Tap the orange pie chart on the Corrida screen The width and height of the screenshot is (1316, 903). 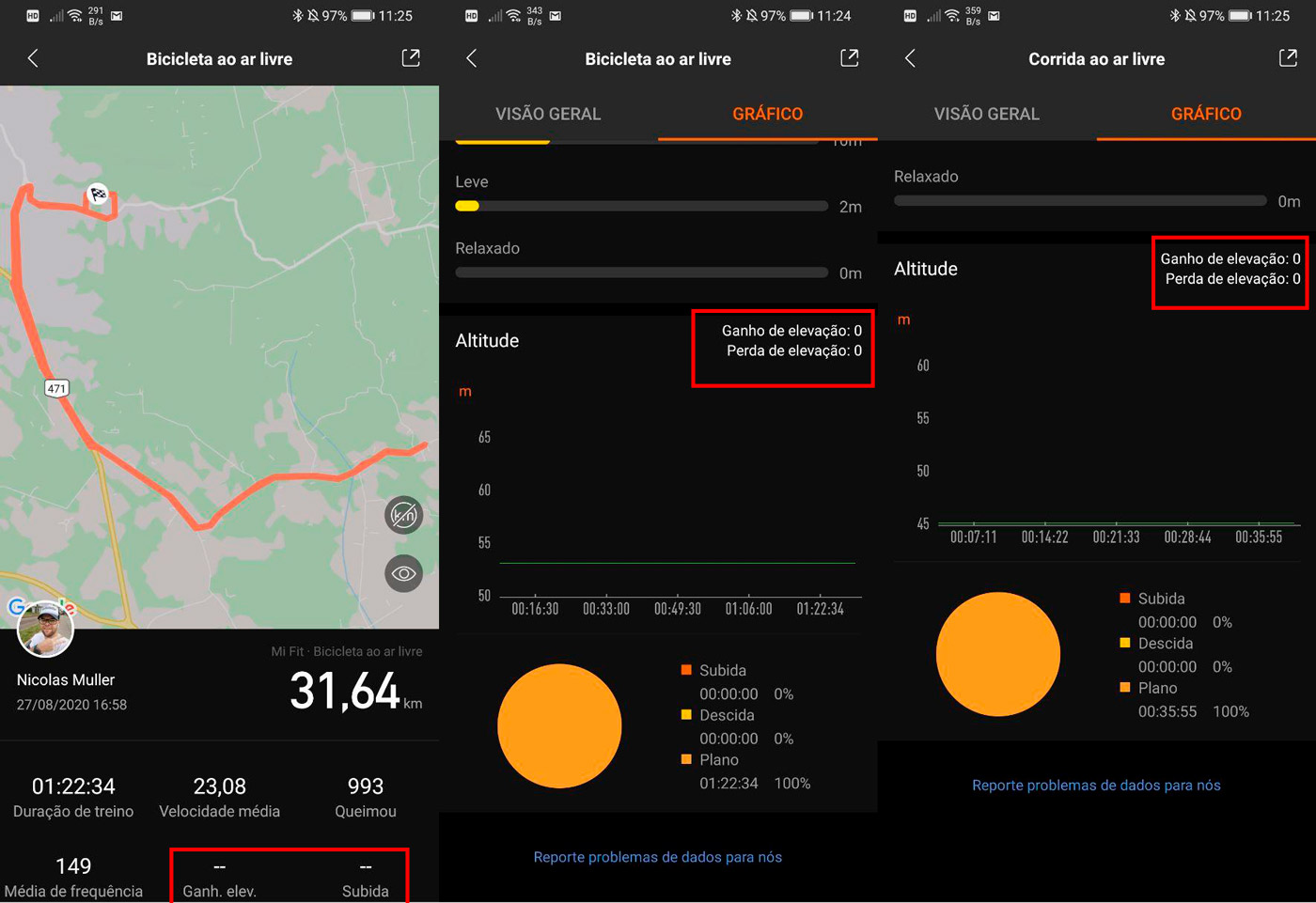pos(998,654)
